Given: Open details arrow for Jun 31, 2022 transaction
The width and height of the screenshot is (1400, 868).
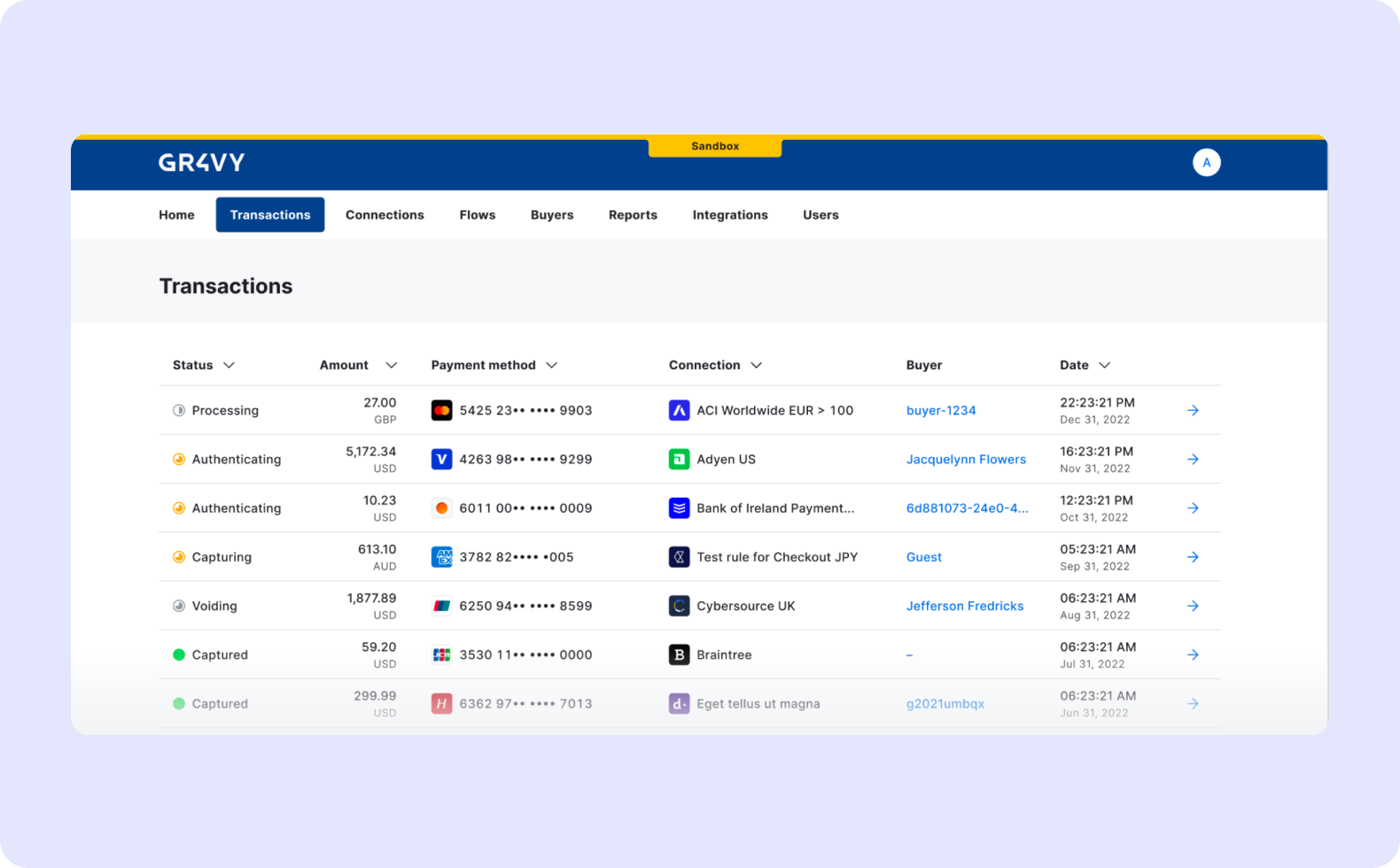Looking at the screenshot, I should tap(1193, 703).
